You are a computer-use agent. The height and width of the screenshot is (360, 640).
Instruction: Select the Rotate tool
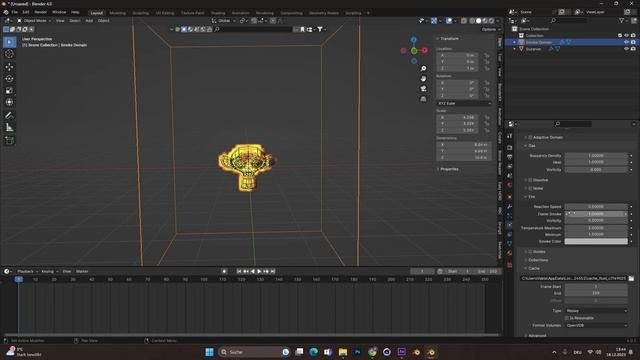click(x=9, y=78)
